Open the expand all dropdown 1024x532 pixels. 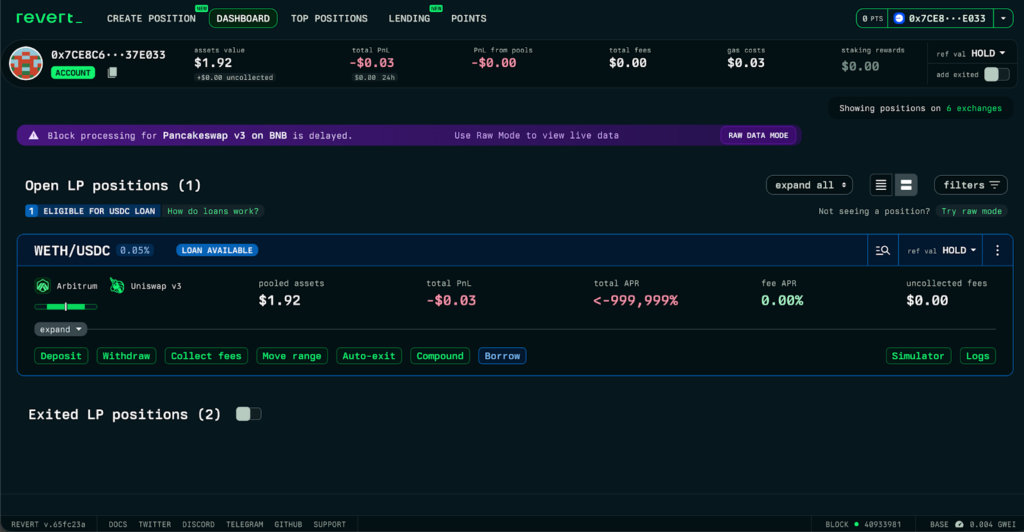[x=809, y=185]
